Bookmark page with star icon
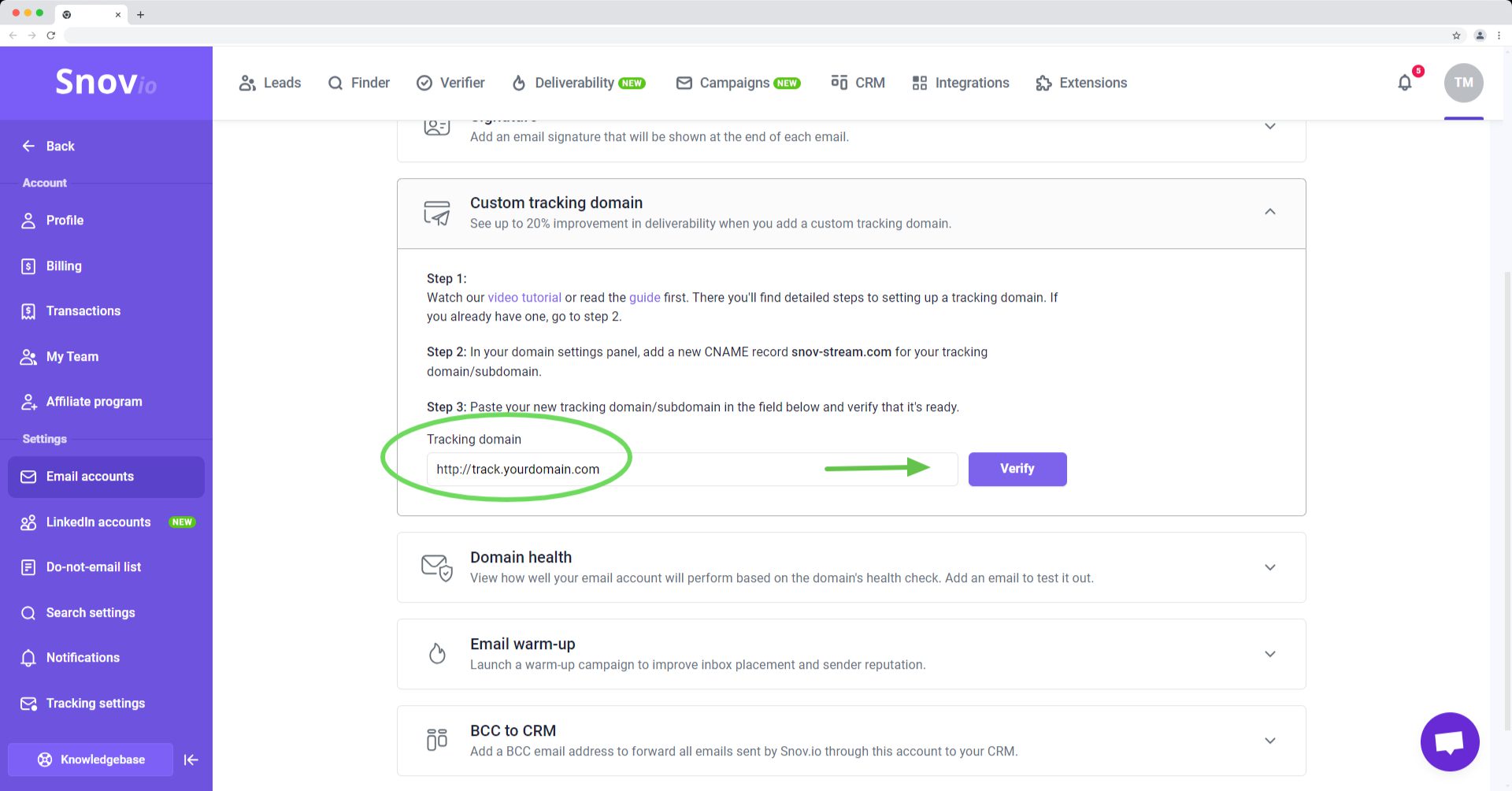This screenshot has height=791, width=1512. 1456,35
